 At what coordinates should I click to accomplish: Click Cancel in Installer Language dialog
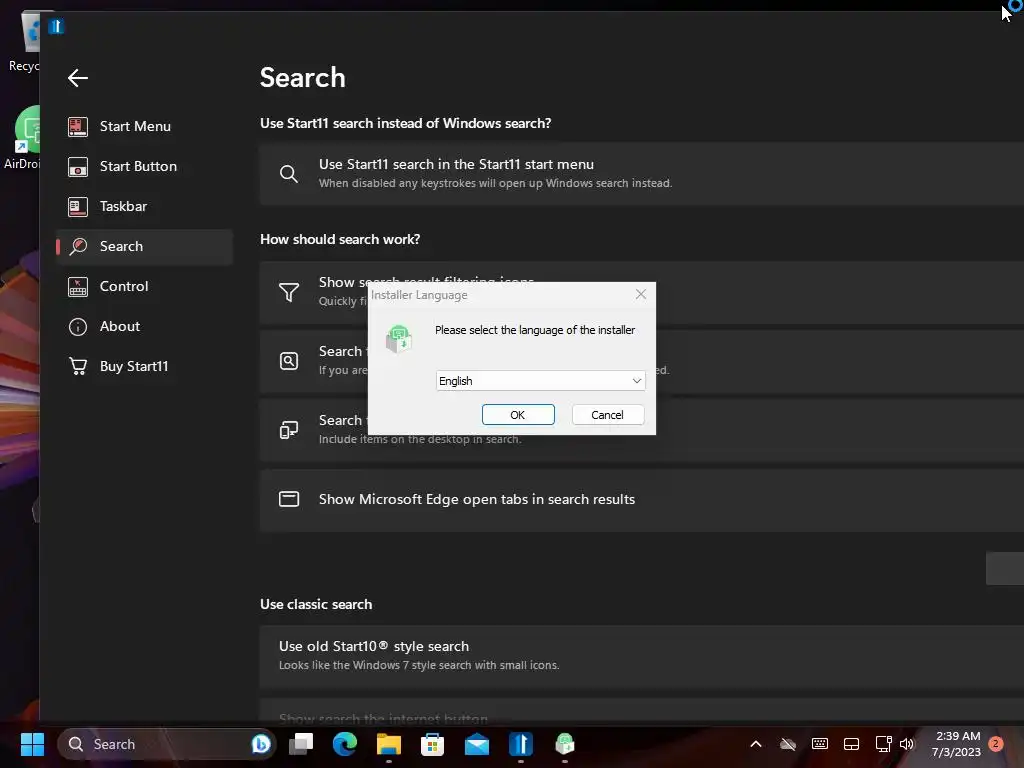coord(607,415)
